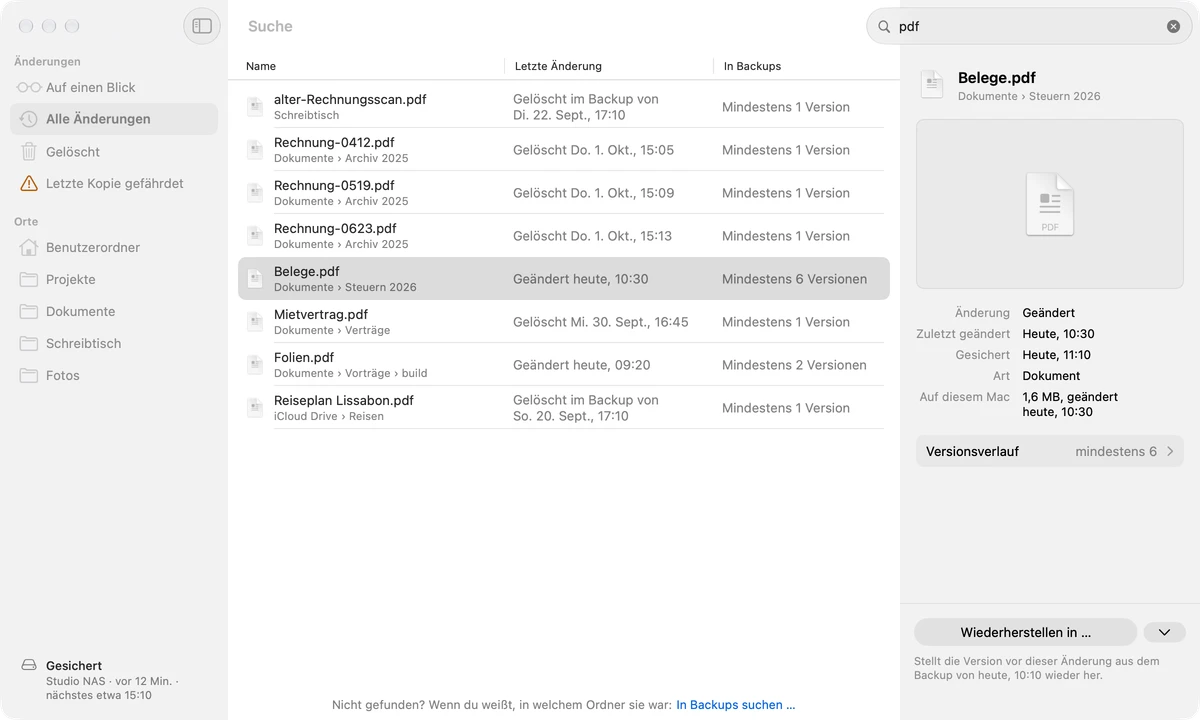
Task: Open Benutzerordner location
Action: (114, 247)
